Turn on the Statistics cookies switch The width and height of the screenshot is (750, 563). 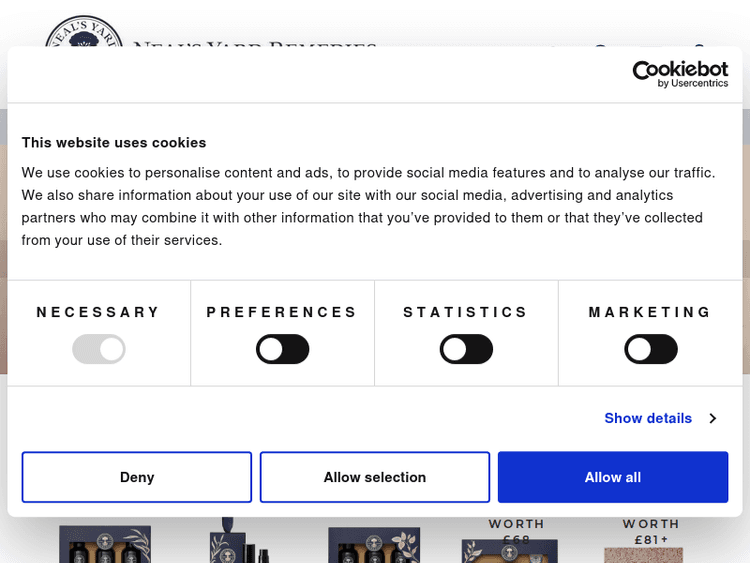tap(467, 349)
